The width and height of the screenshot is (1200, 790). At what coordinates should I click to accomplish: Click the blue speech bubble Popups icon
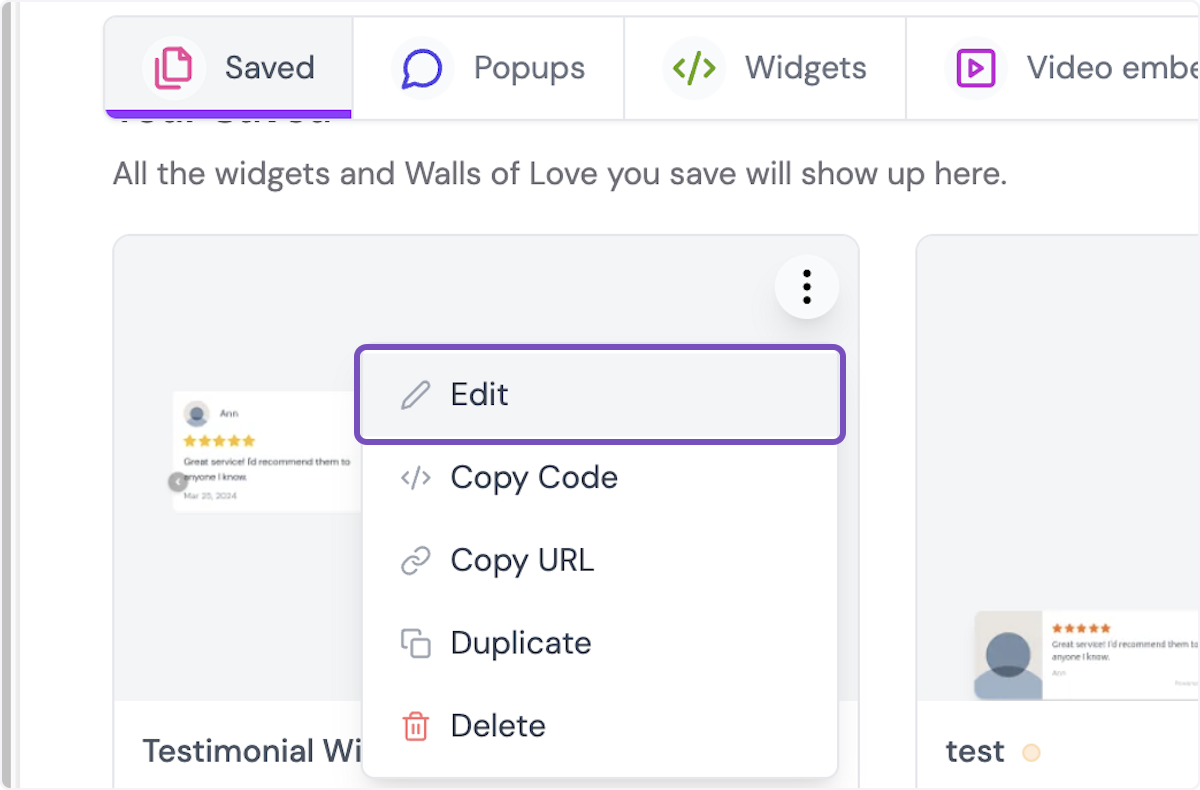420,67
